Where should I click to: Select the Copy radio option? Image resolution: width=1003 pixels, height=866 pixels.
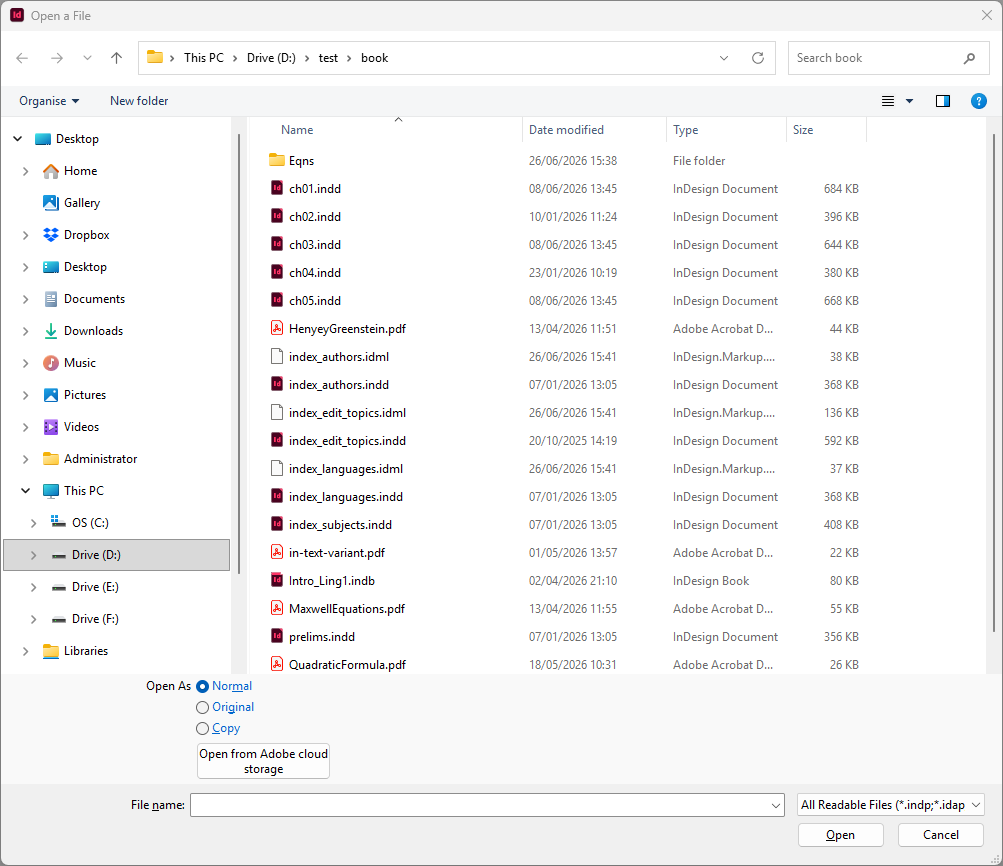click(202, 728)
